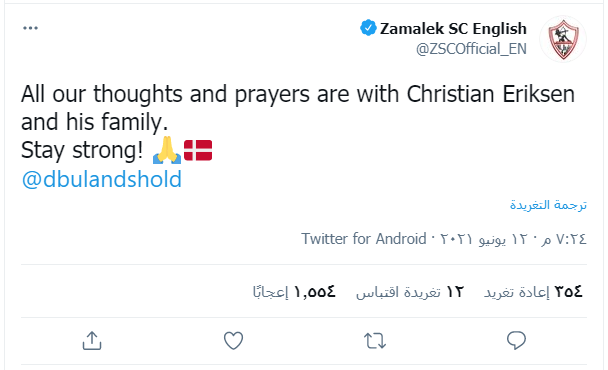
Task: Open Zamalek club crest profile picture
Action: tap(563, 39)
